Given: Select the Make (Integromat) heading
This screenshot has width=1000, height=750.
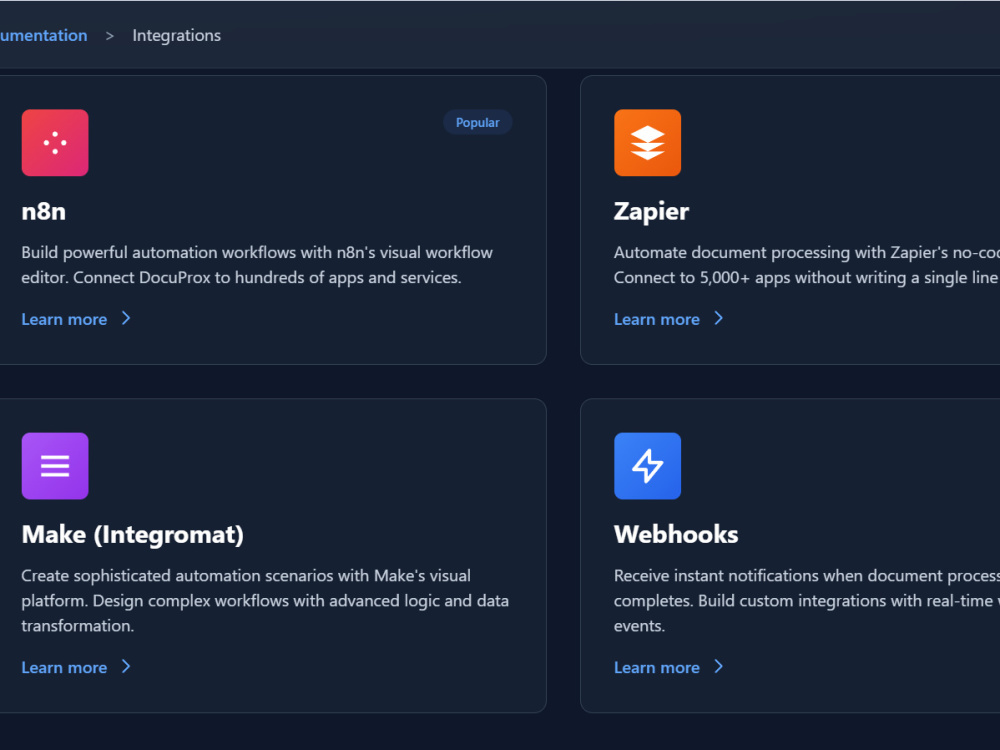Looking at the screenshot, I should [133, 534].
